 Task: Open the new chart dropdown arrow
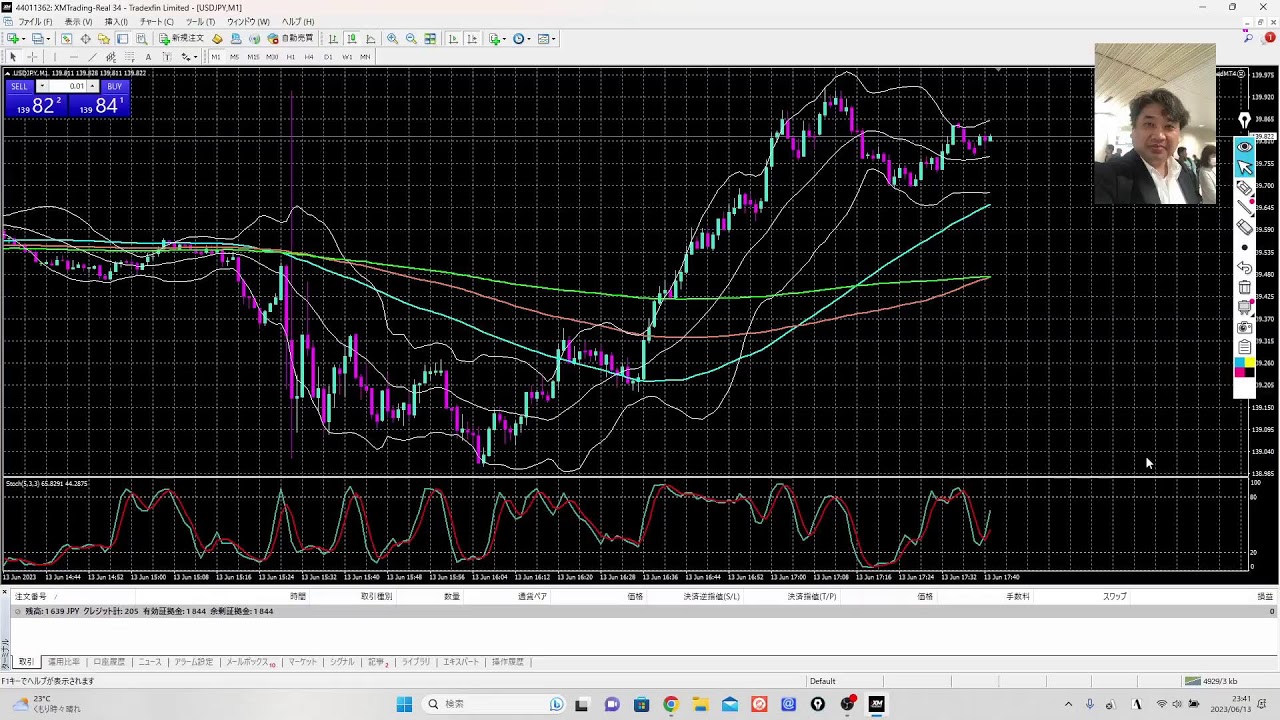[24, 39]
